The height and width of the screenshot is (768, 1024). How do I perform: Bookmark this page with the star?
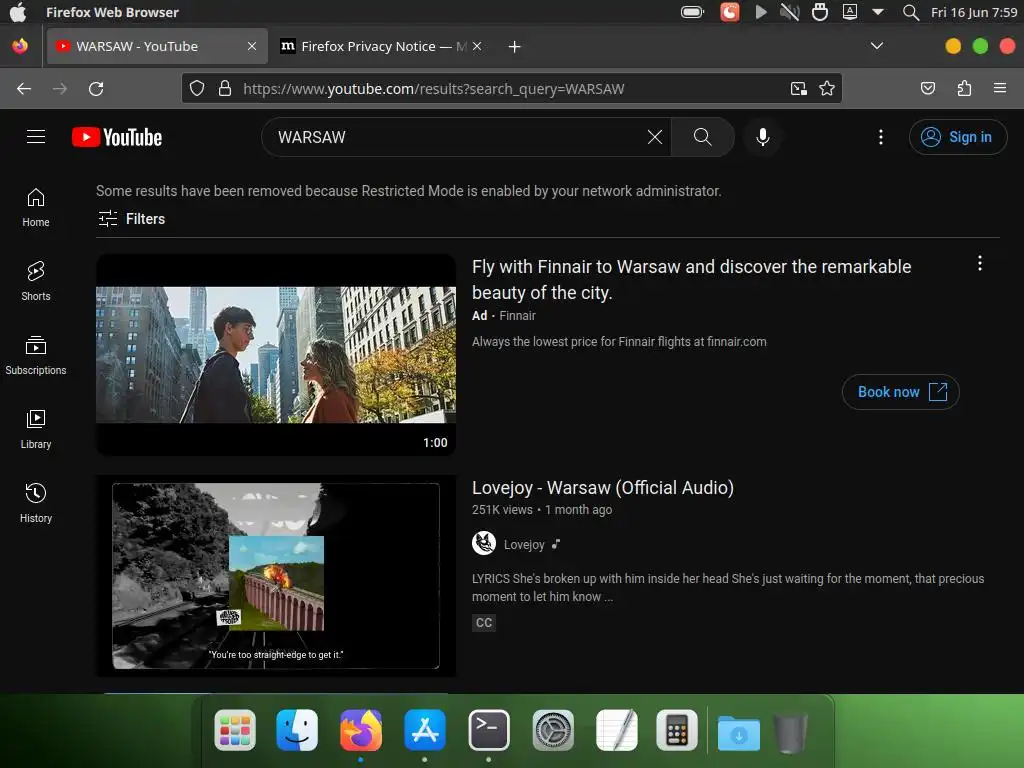tap(826, 88)
